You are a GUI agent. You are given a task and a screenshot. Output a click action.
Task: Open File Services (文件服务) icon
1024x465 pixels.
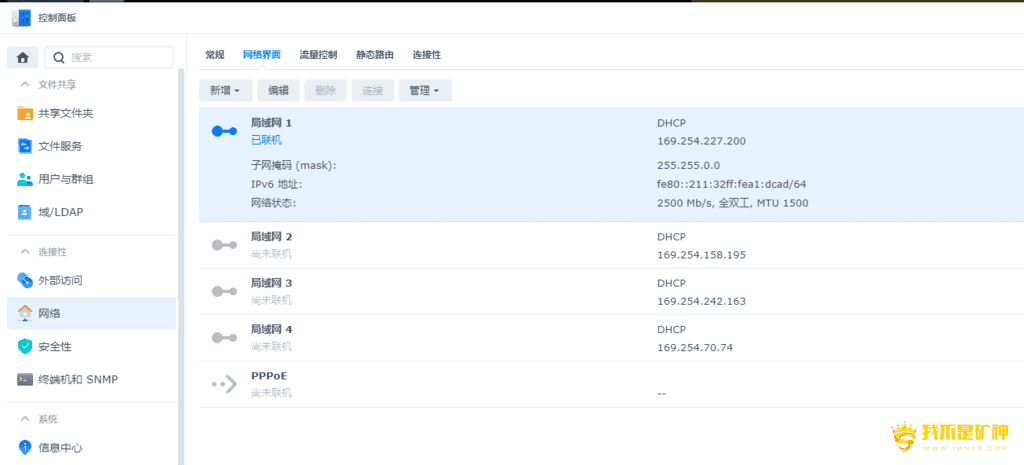[x=25, y=147]
